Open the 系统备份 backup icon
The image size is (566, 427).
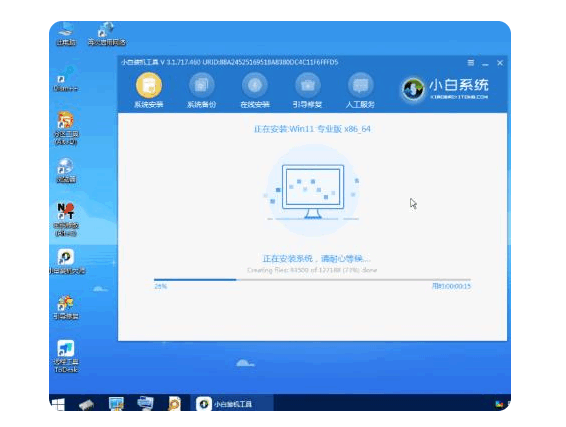(201, 86)
